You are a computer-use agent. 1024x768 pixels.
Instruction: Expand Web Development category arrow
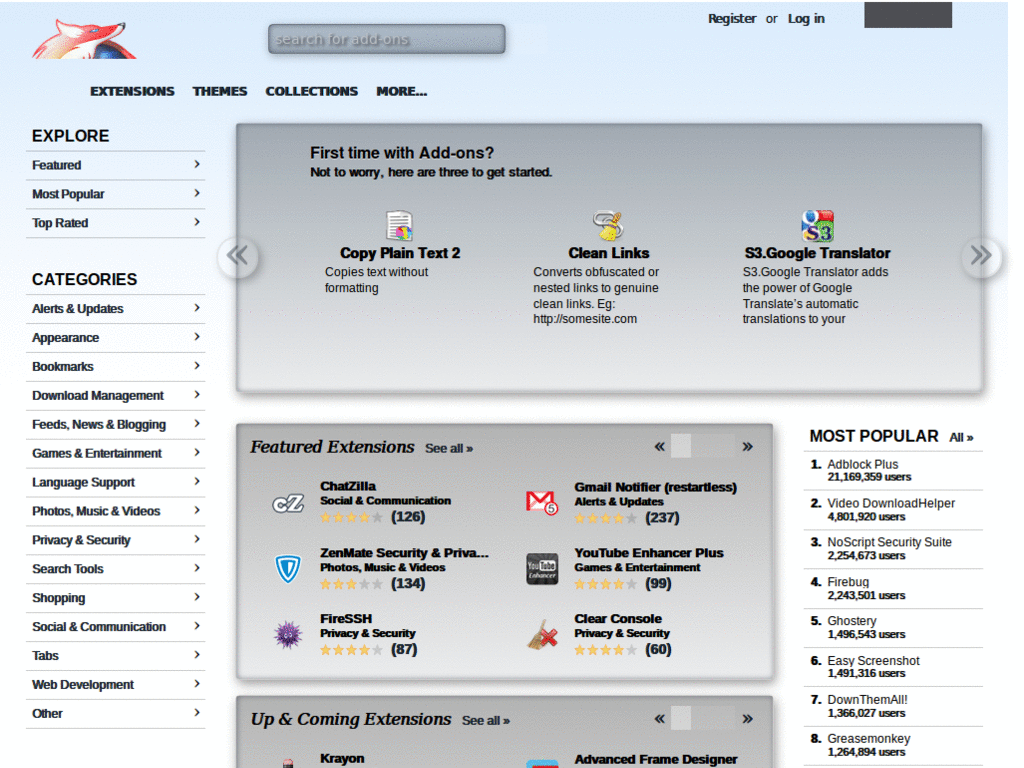click(x=197, y=684)
